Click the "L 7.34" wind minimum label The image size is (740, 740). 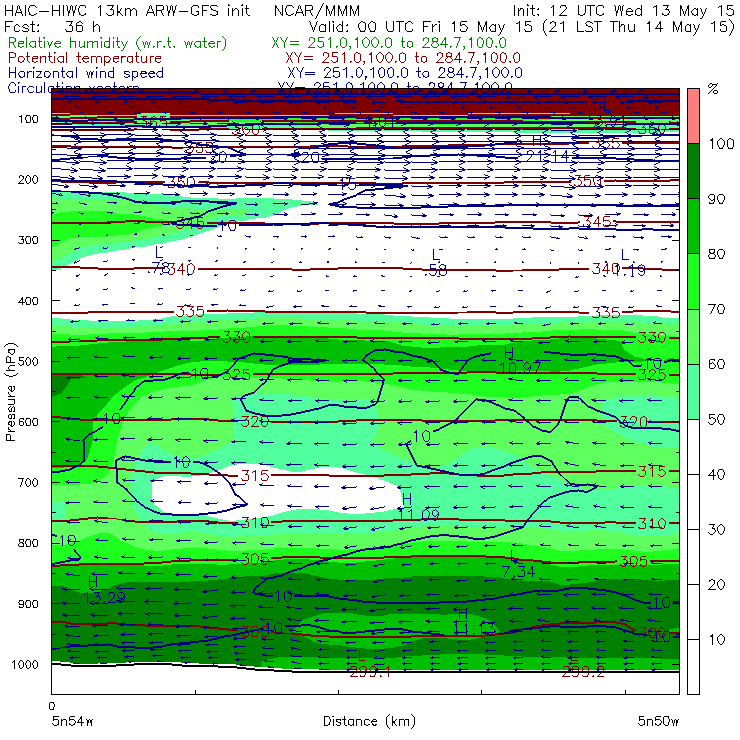[518, 564]
